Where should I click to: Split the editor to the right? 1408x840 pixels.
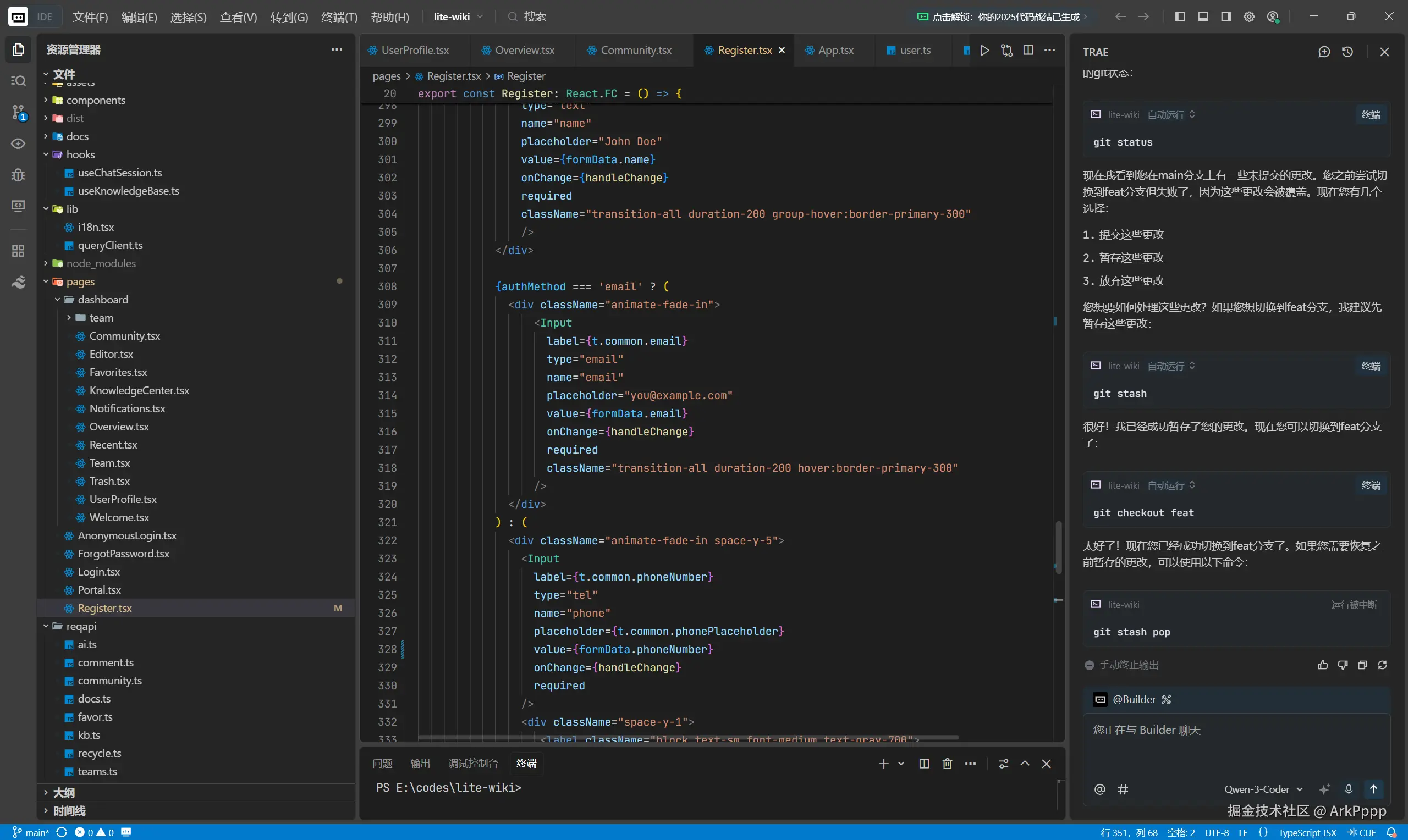tap(1028, 51)
